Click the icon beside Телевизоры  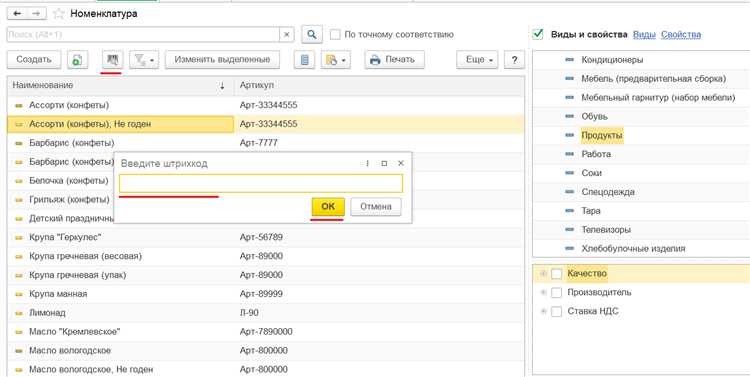tap(569, 230)
